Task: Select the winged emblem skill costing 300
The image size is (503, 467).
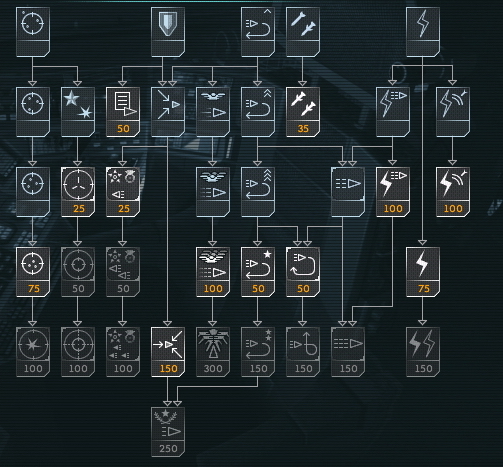Action: (x=213, y=352)
